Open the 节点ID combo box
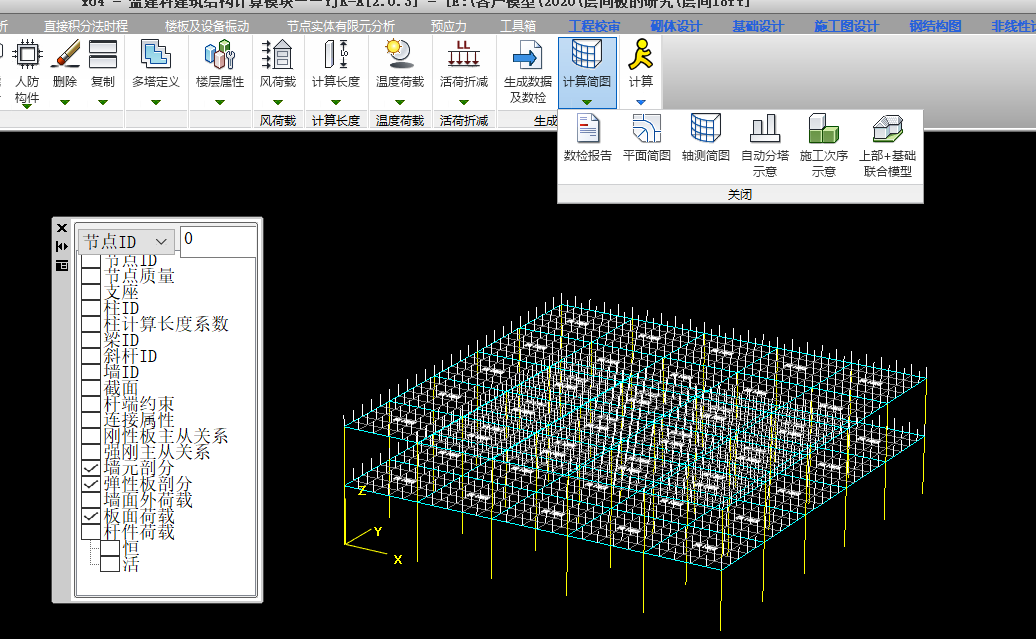Viewport: 1036px width, 639px height. pyautogui.click(x=126, y=241)
